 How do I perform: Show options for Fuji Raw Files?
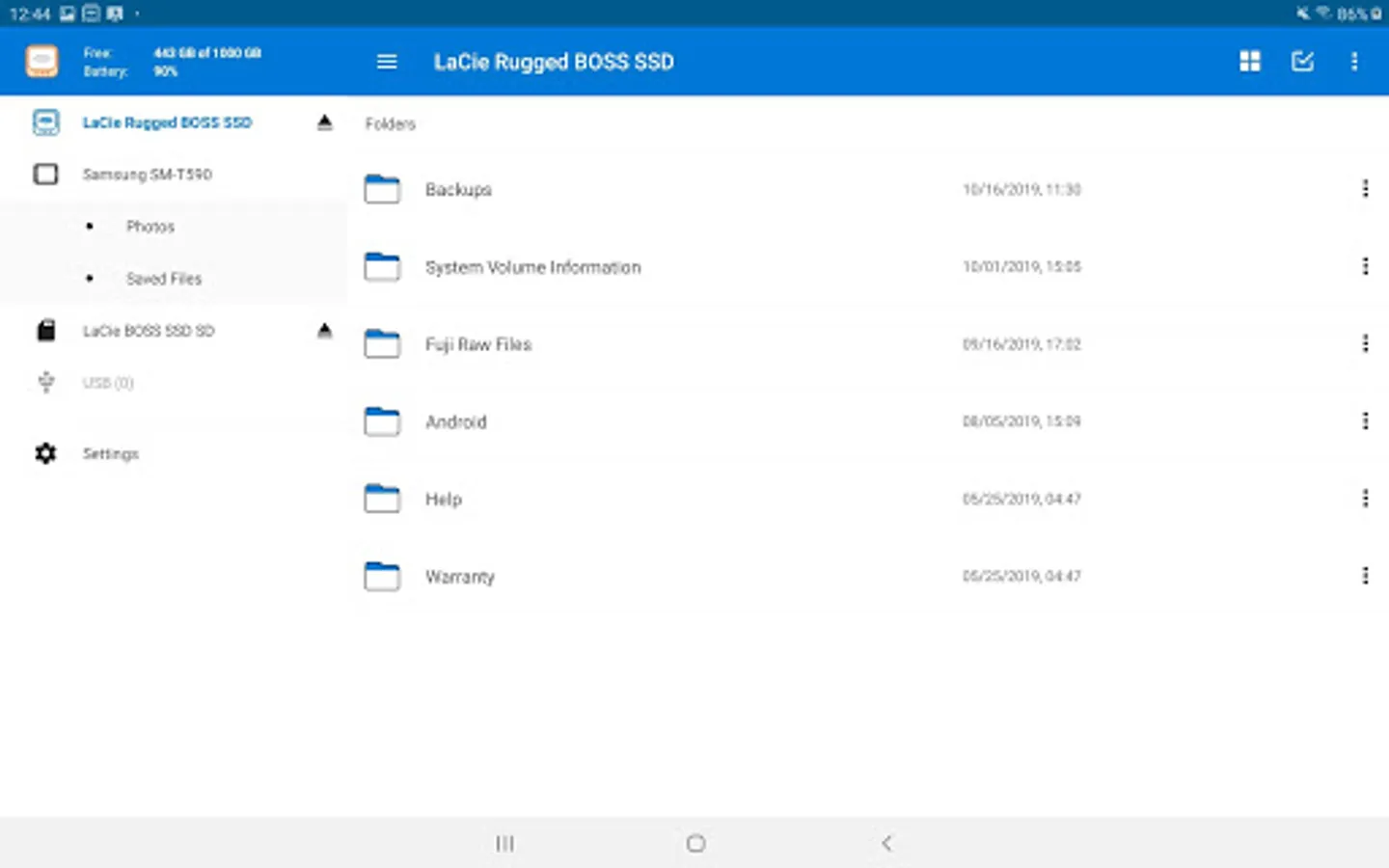[1365, 343]
